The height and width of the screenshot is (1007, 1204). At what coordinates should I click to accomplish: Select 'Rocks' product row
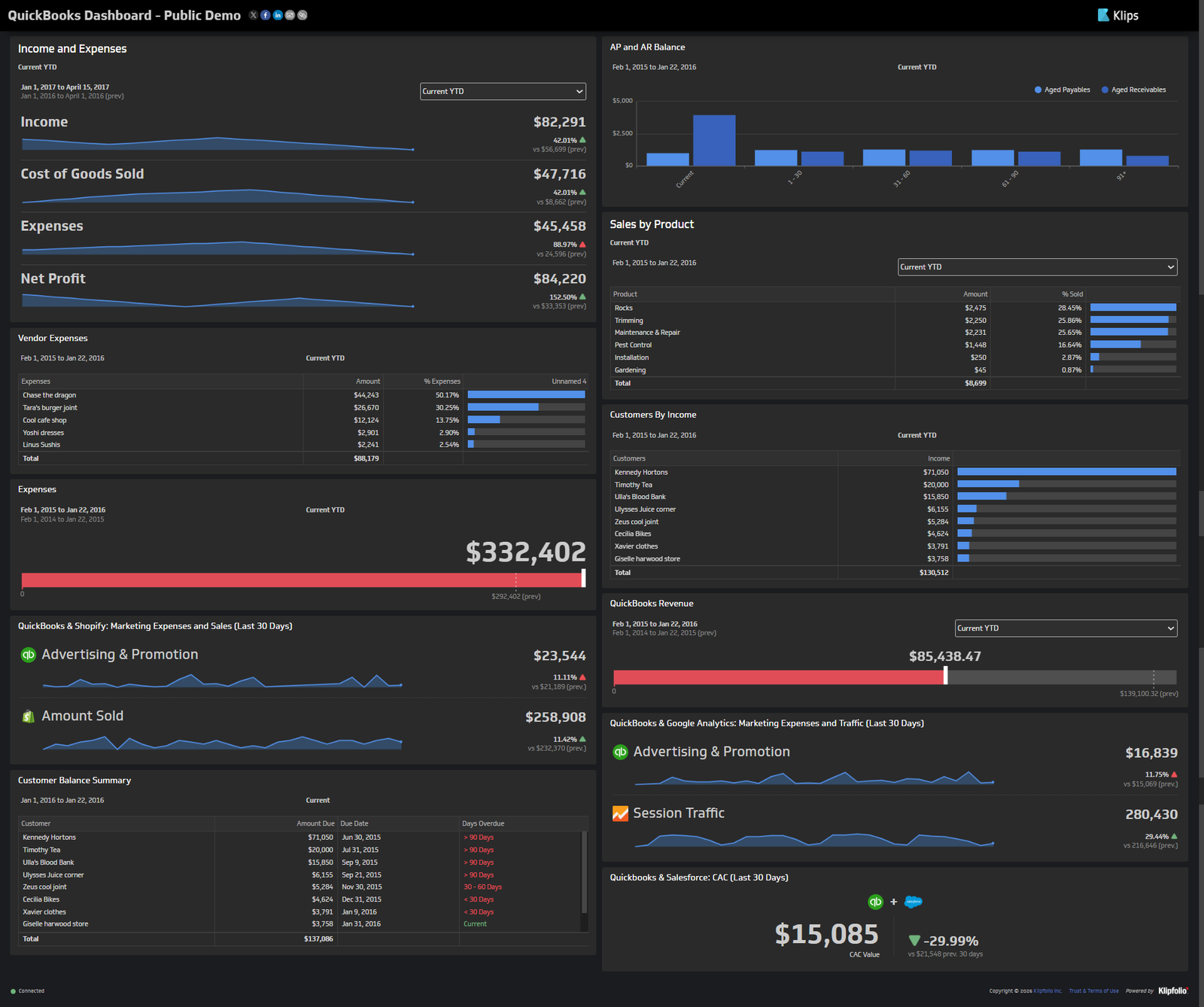coord(895,308)
